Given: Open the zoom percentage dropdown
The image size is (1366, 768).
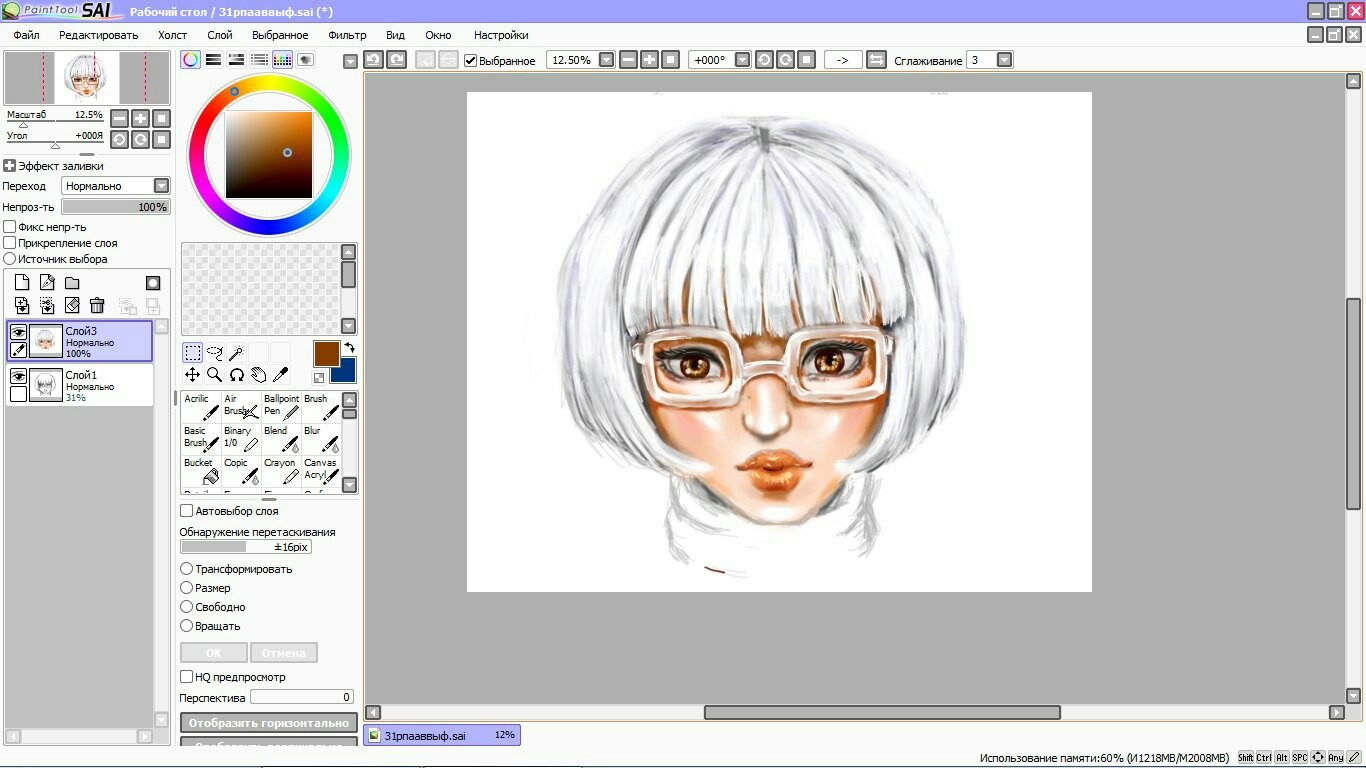Looking at the screenshot, I should (606, 60).
